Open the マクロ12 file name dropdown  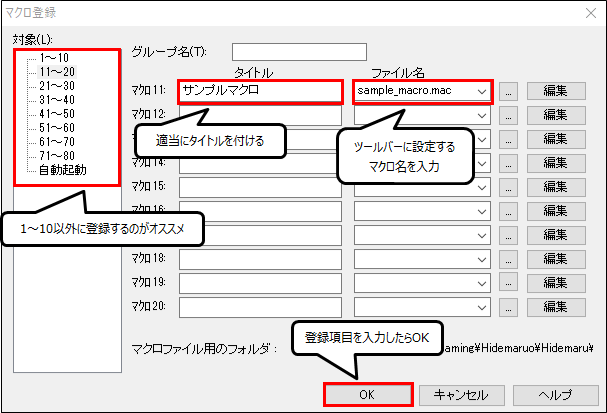tap(482, 115)
